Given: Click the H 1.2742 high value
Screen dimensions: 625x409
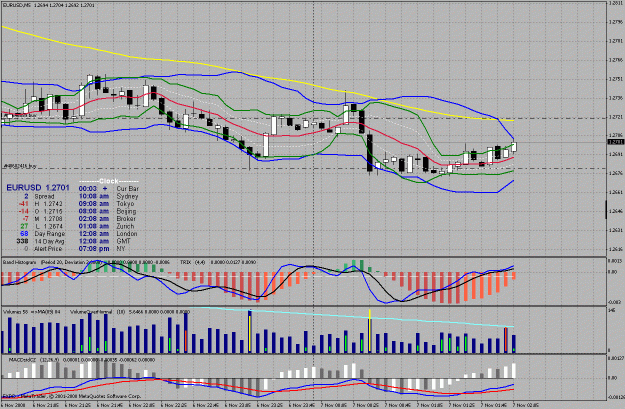Looking at the screenshot, I should [48, 204].
